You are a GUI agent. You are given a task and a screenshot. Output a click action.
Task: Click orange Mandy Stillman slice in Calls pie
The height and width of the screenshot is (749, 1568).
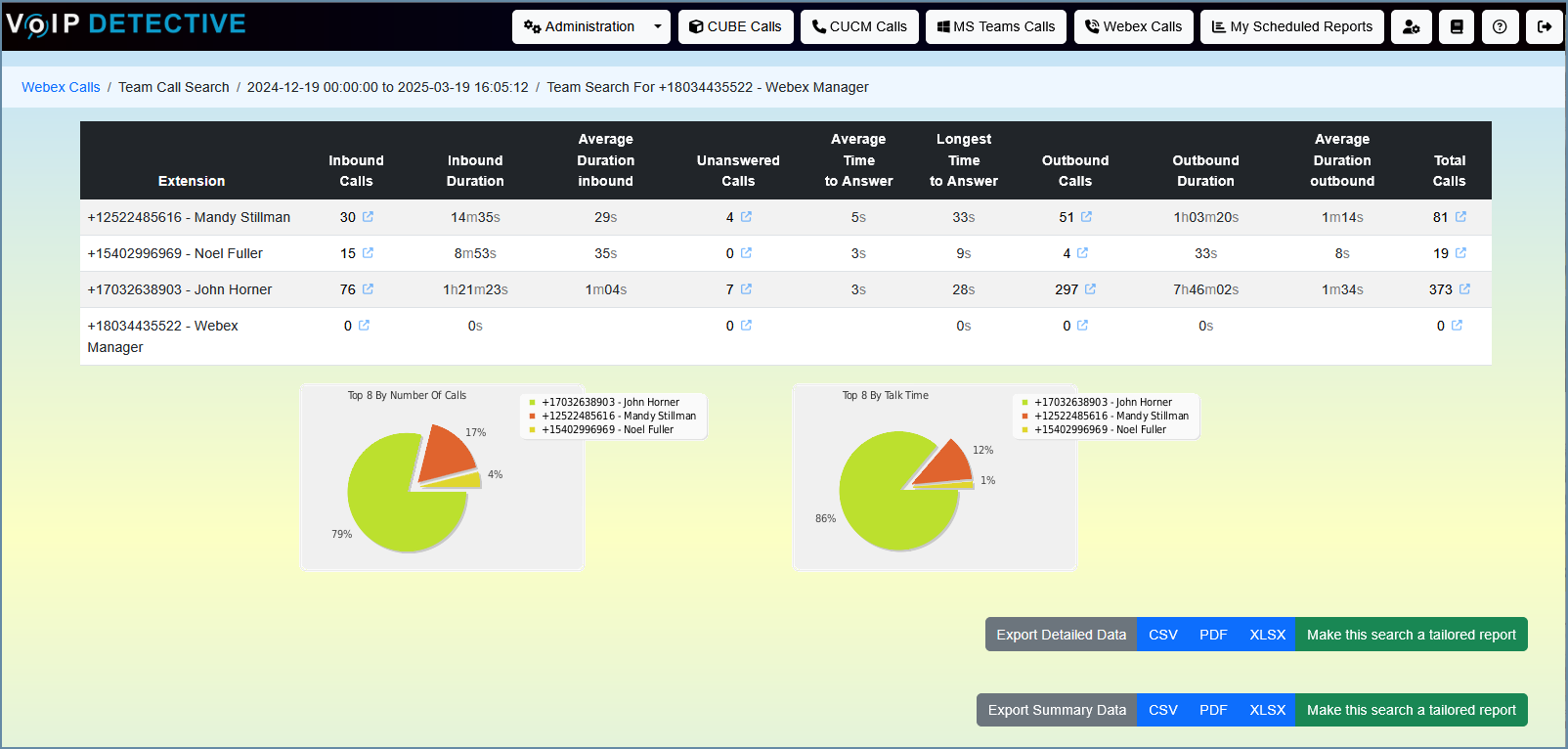(448, 456)
